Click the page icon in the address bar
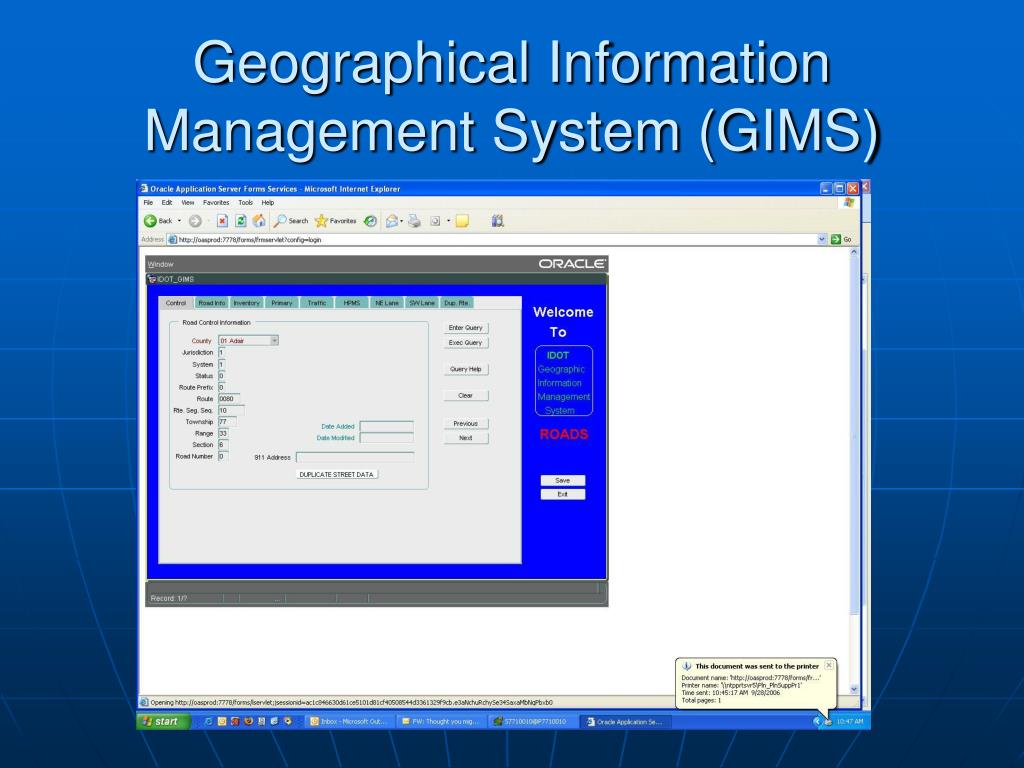The height and width of the screenshot is (768, 1024). pos(172,240)
